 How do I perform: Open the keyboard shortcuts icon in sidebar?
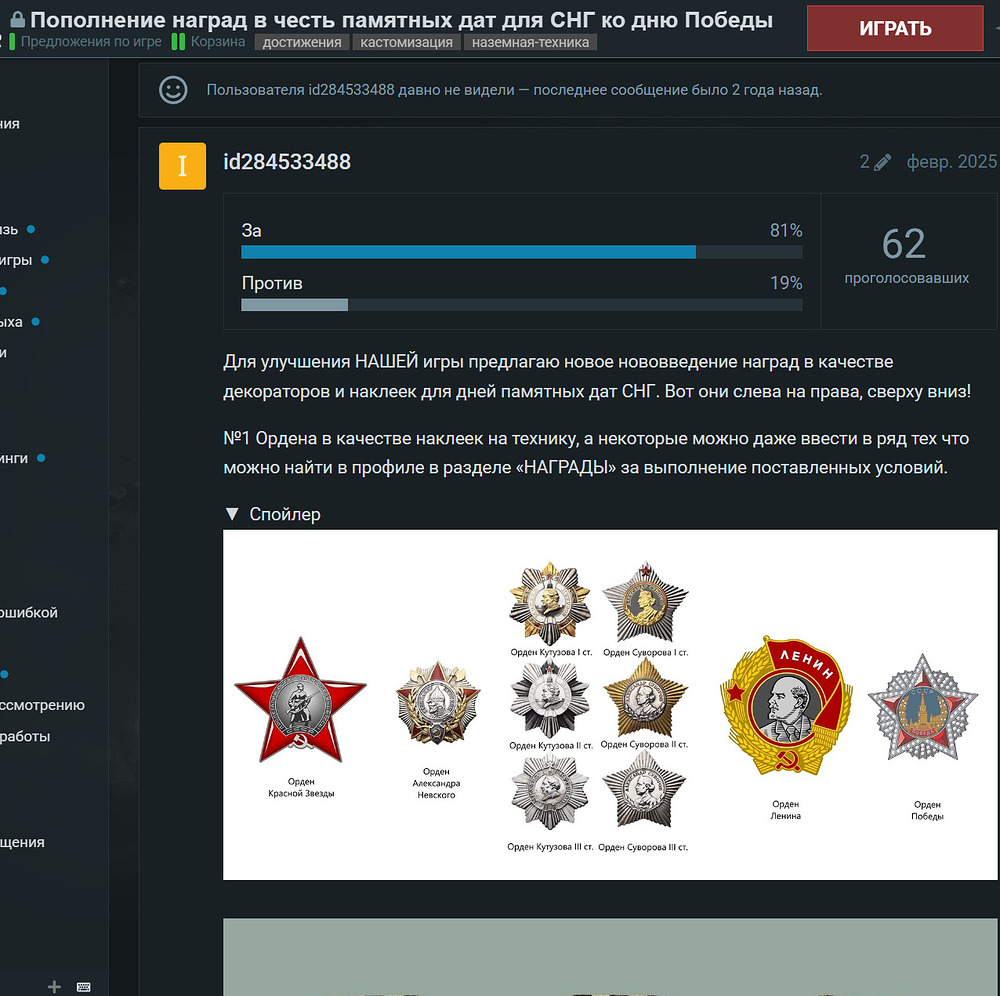pos(84,987)
